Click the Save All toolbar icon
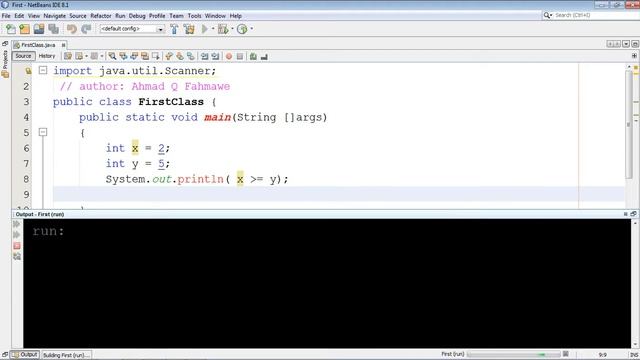 pos(53,29)
